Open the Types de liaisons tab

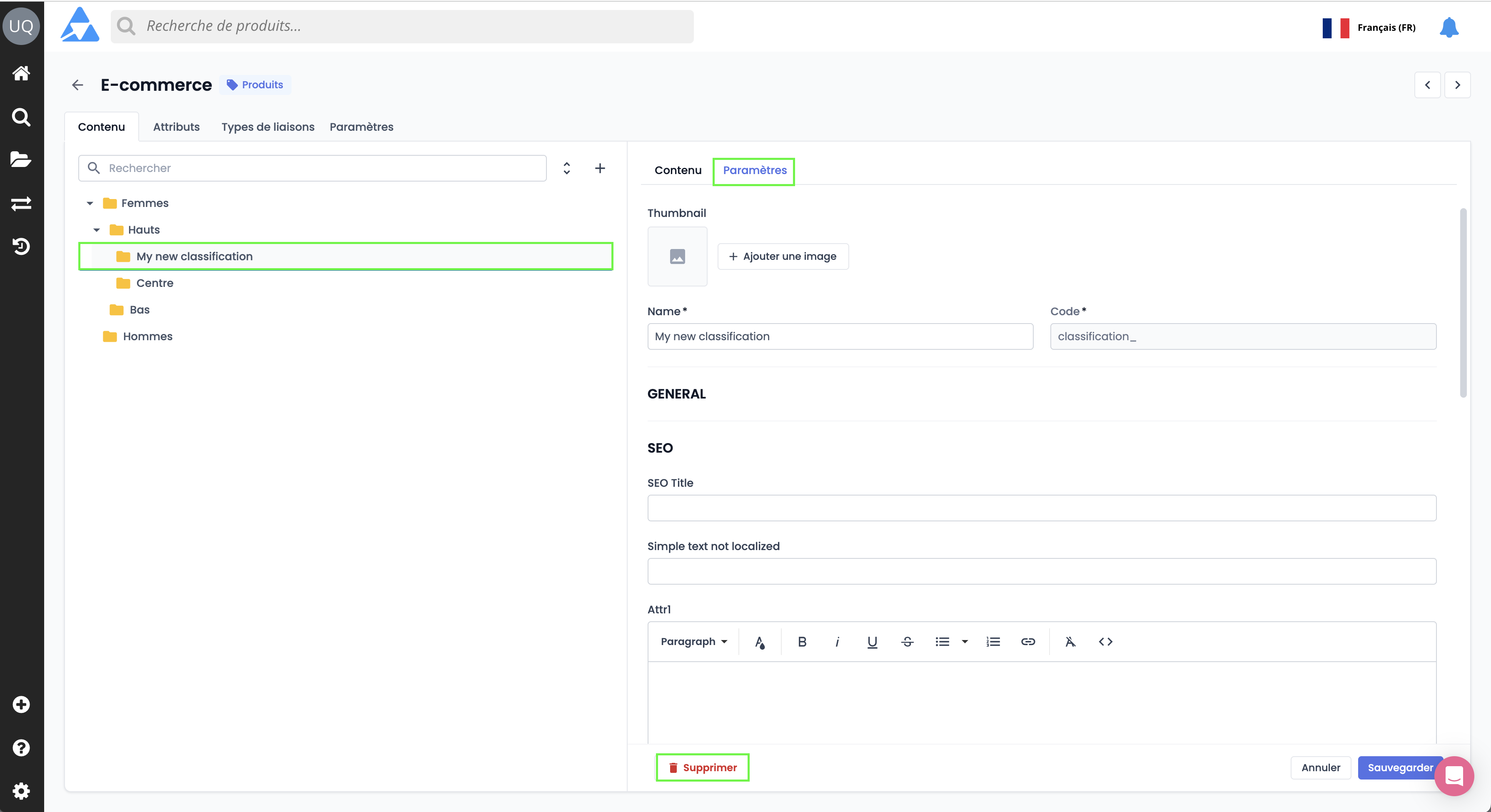click(x=268, y=127)
